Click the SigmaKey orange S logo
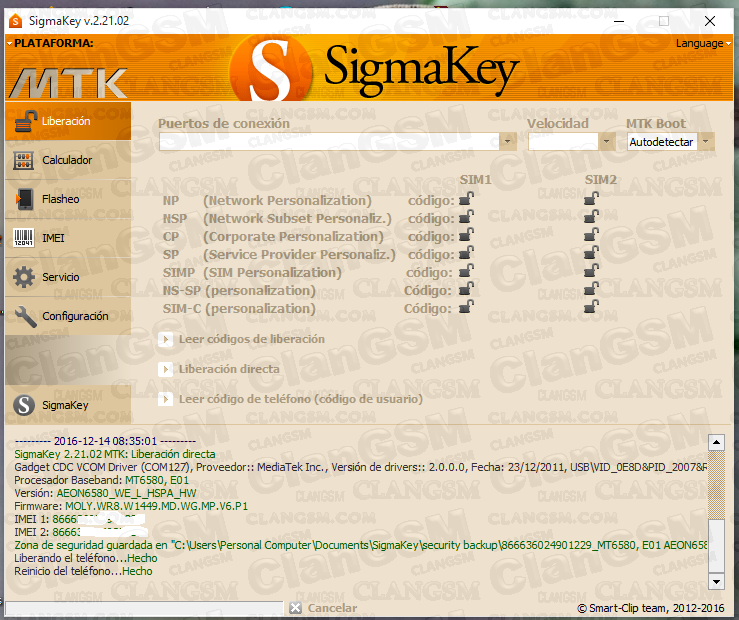The height and width of the screenshot is (620, 739). point(271,70)
